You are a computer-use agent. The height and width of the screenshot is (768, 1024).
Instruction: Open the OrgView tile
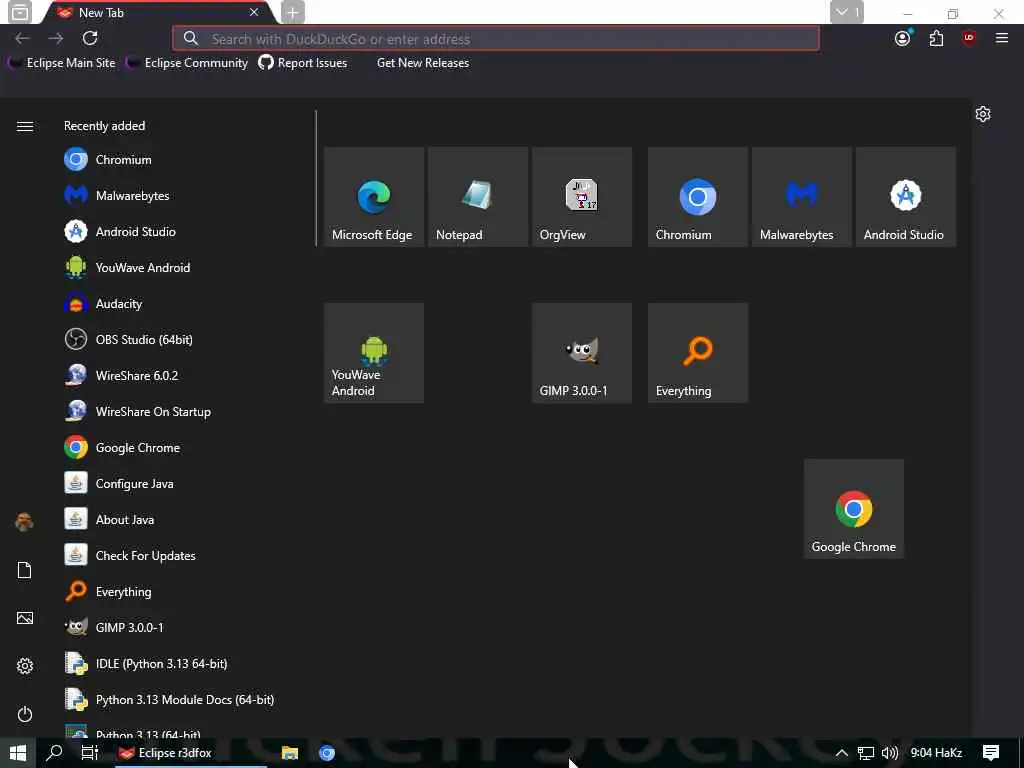coord(581,197)
